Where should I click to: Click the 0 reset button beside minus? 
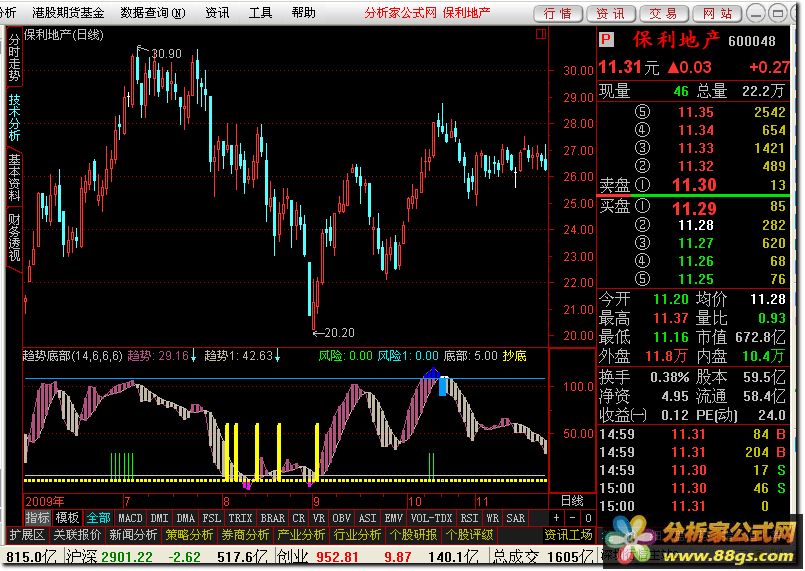pos(588,518)
